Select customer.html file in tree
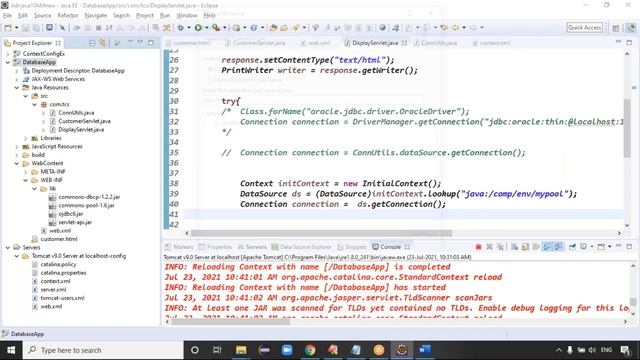This screenshot has width=640, height=360. 59,239
